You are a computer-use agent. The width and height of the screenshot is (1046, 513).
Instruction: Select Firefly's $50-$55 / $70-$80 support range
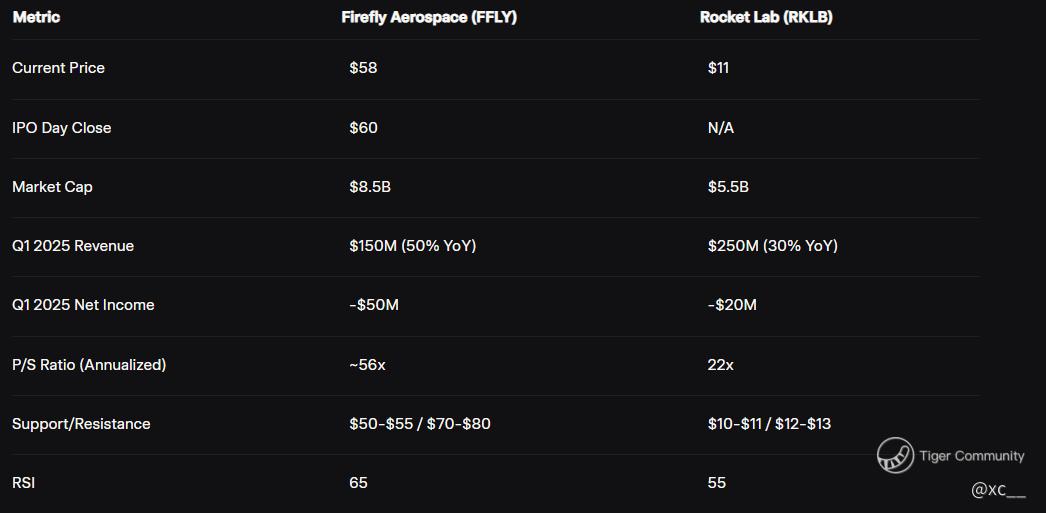pyautogui.click(x=420, y=424)
